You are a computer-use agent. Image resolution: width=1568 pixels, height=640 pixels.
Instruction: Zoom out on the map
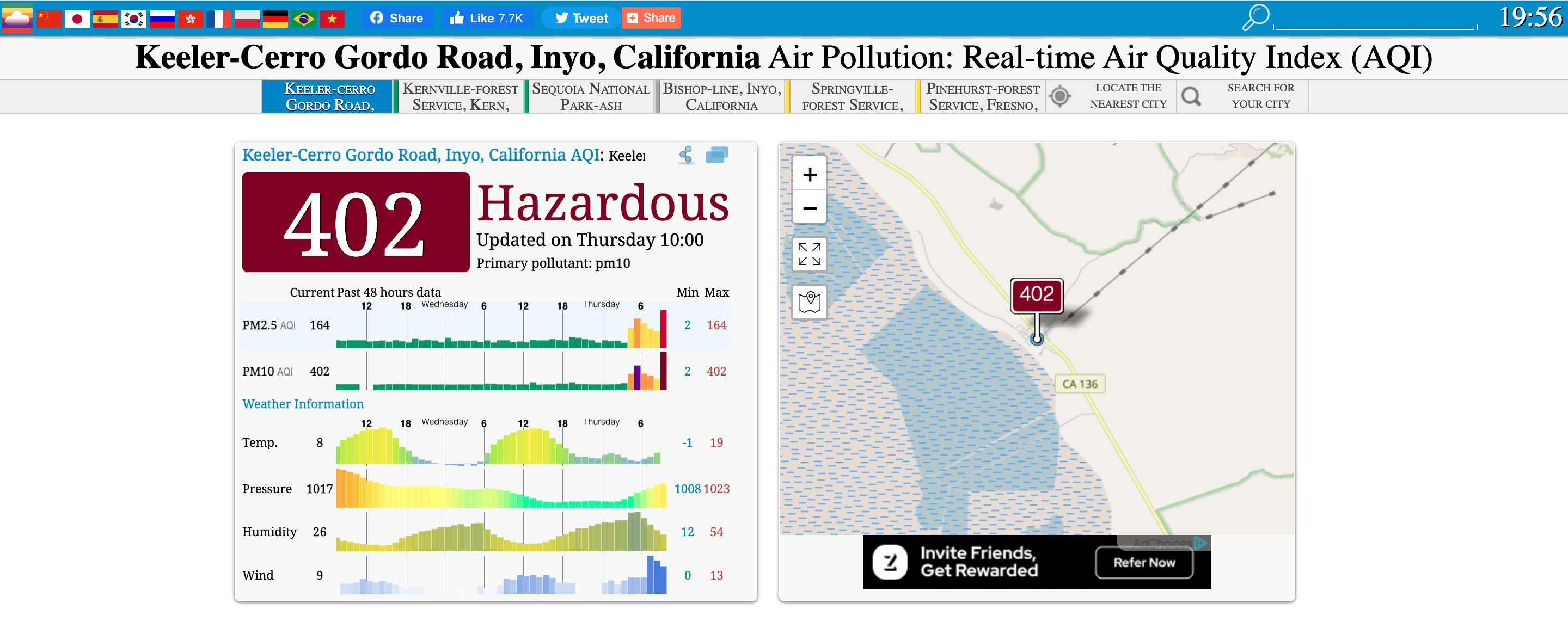pos(809,208)
